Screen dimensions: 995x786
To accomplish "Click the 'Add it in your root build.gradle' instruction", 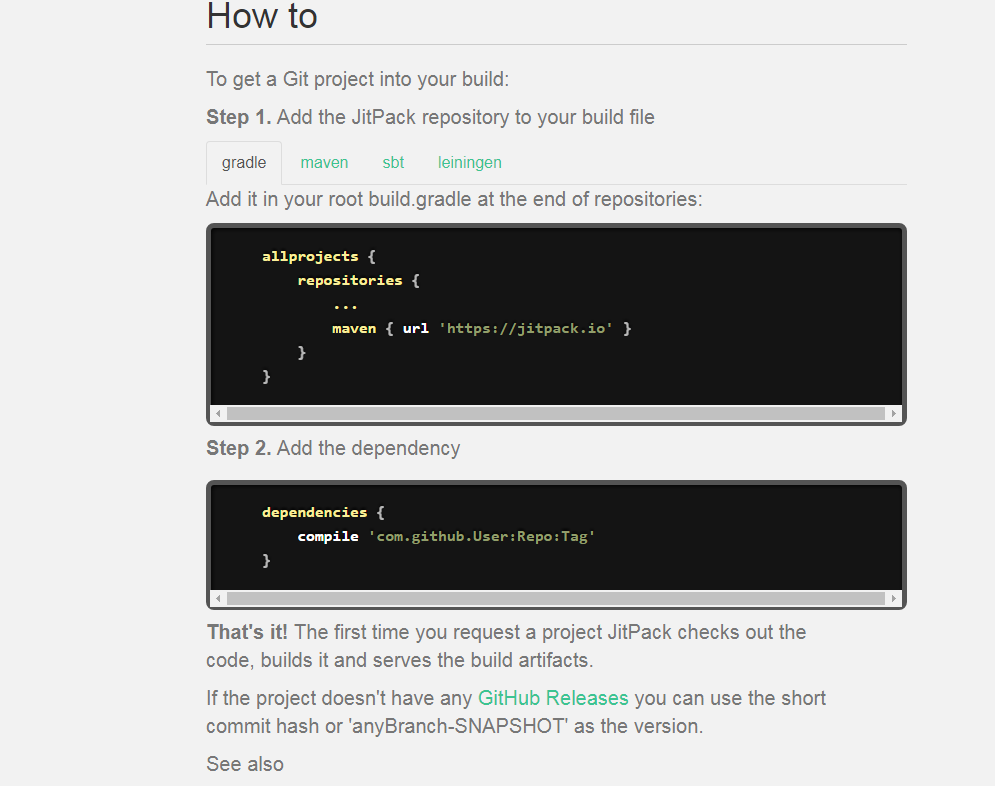I will 454,199.
